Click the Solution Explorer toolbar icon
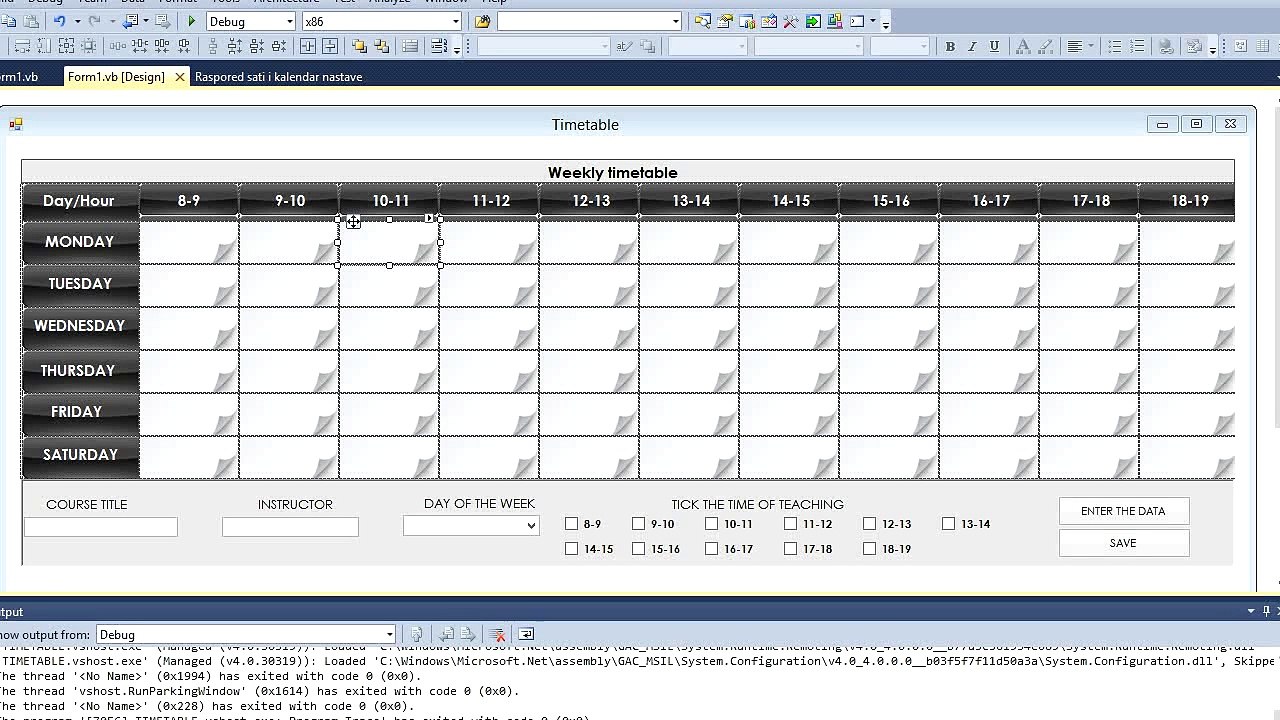Screen dimensions: 1280x720 click(x=703, y=21)
